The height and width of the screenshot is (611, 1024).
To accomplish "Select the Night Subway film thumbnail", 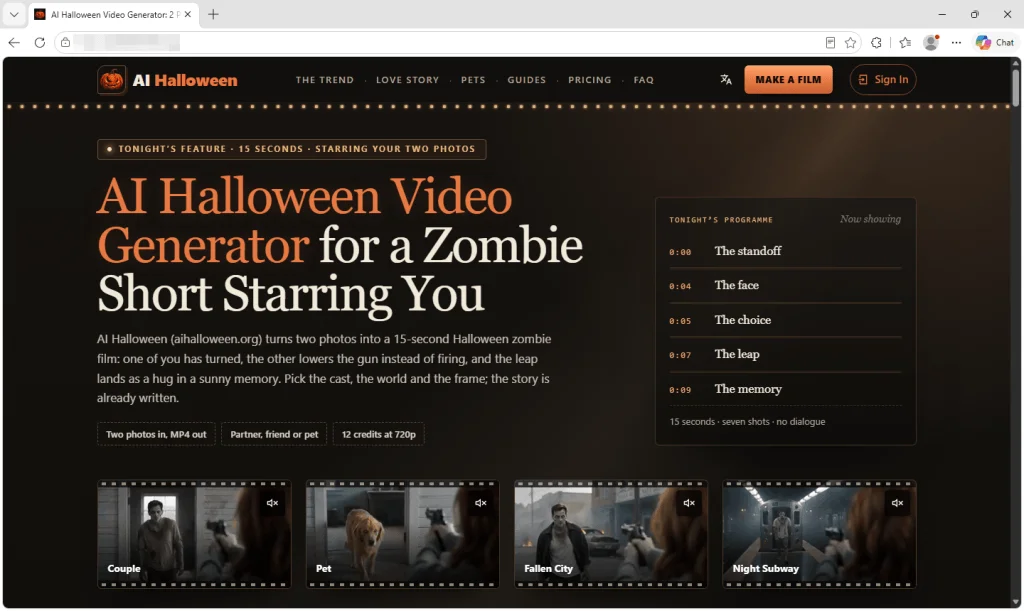I will pyautogui.click(x=819, y=535).
